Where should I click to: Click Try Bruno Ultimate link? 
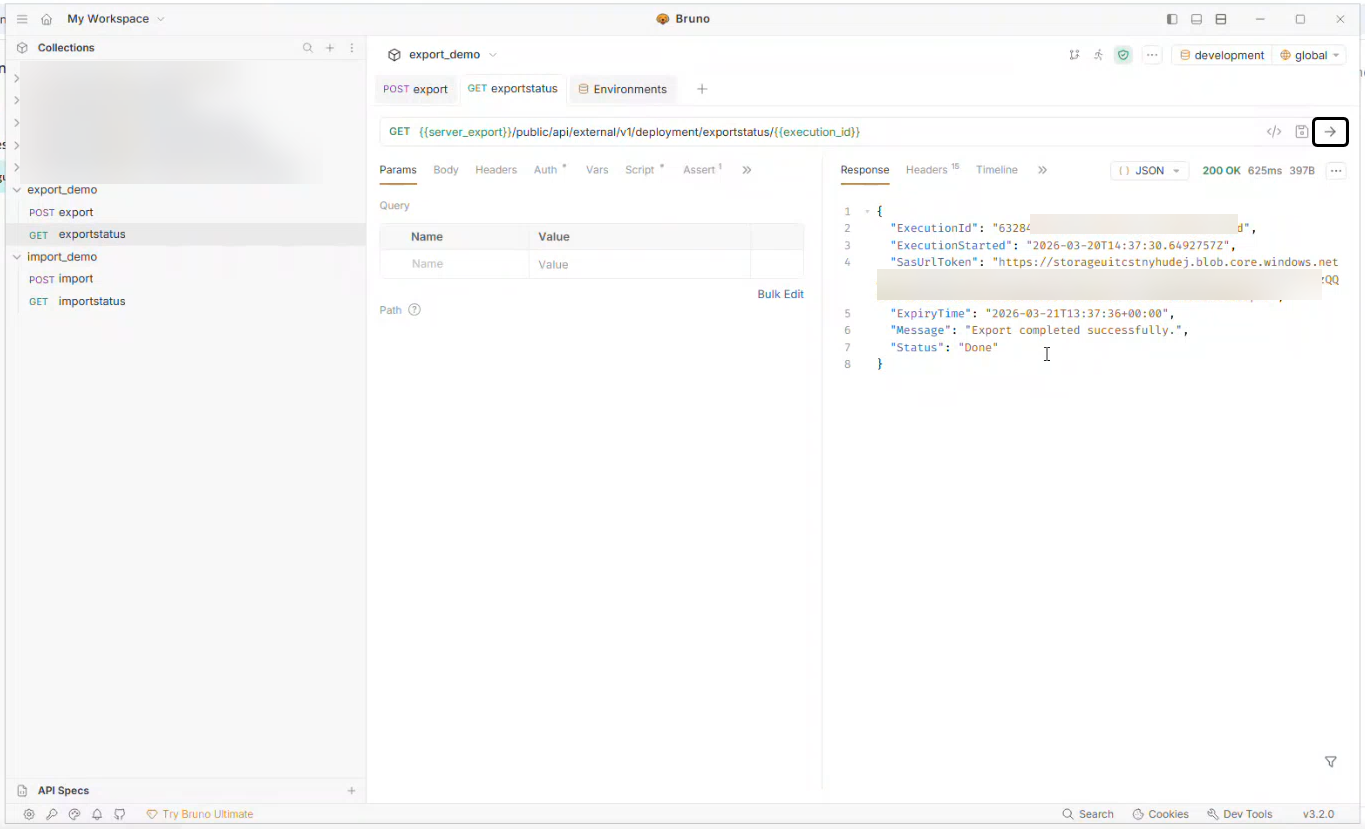pyautogui.click(x=200, y=814)
